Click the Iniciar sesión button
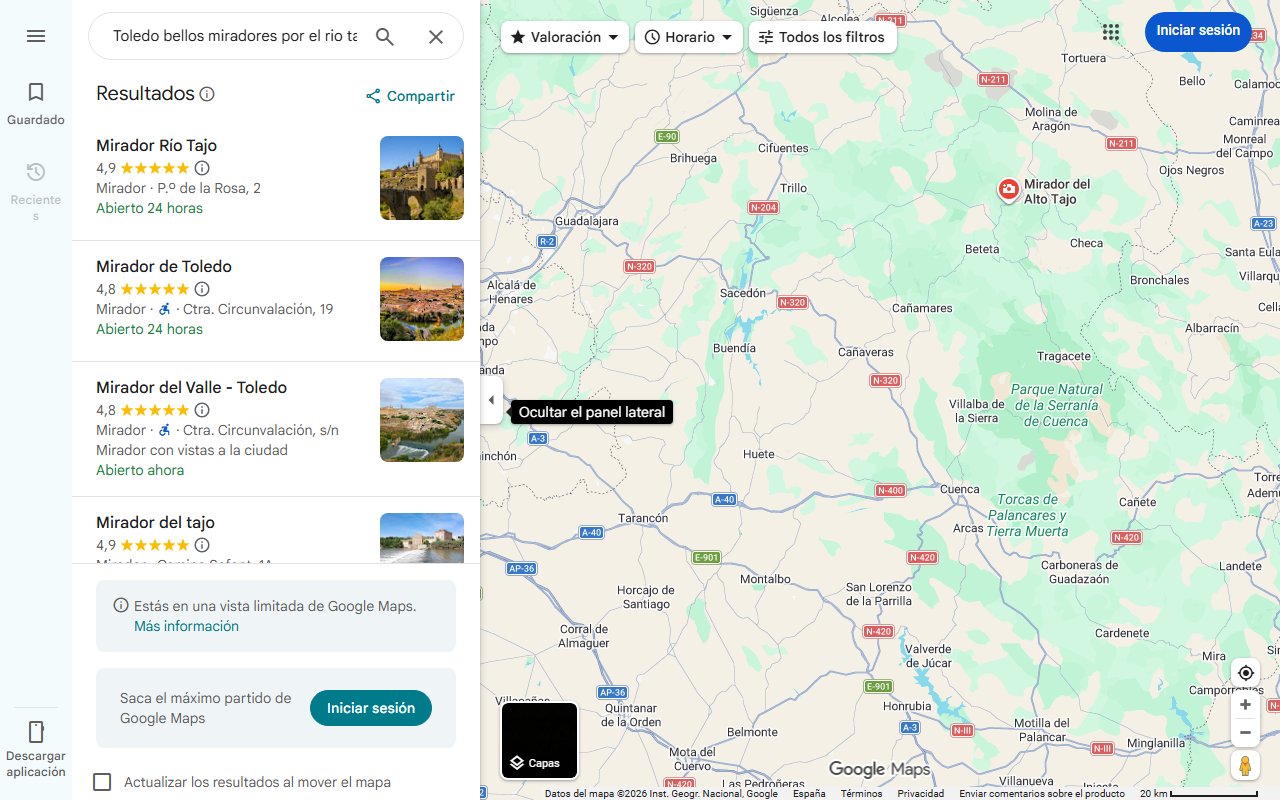This screenshot has height=800, width=1280. tap(1198, 31)
